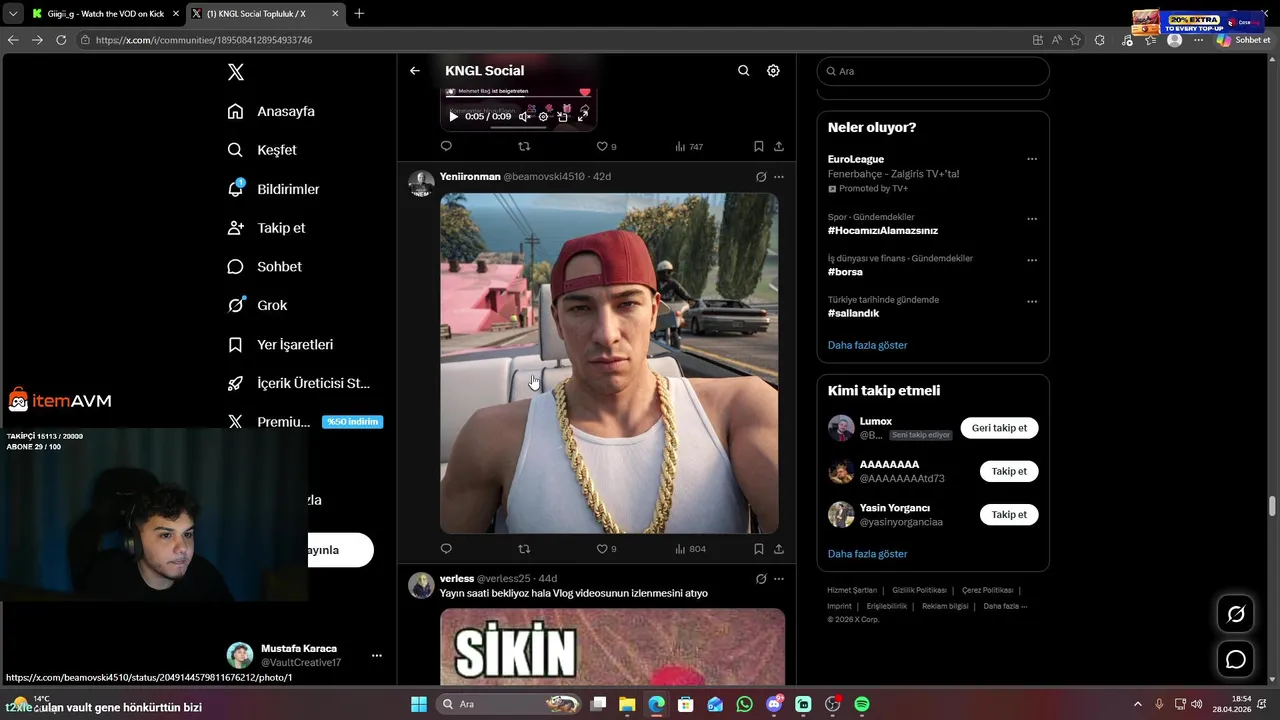Image resolution: width=1280 pixels, height=720 pixels.
Task: Click the Ara search field on X
Action: pyautogui.click(x=933, y=71)
